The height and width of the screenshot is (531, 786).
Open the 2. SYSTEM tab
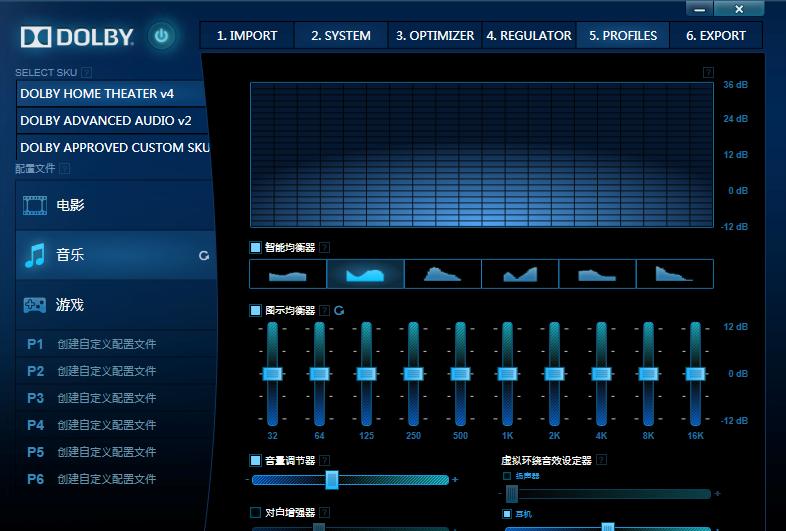[x=341, y=36]
